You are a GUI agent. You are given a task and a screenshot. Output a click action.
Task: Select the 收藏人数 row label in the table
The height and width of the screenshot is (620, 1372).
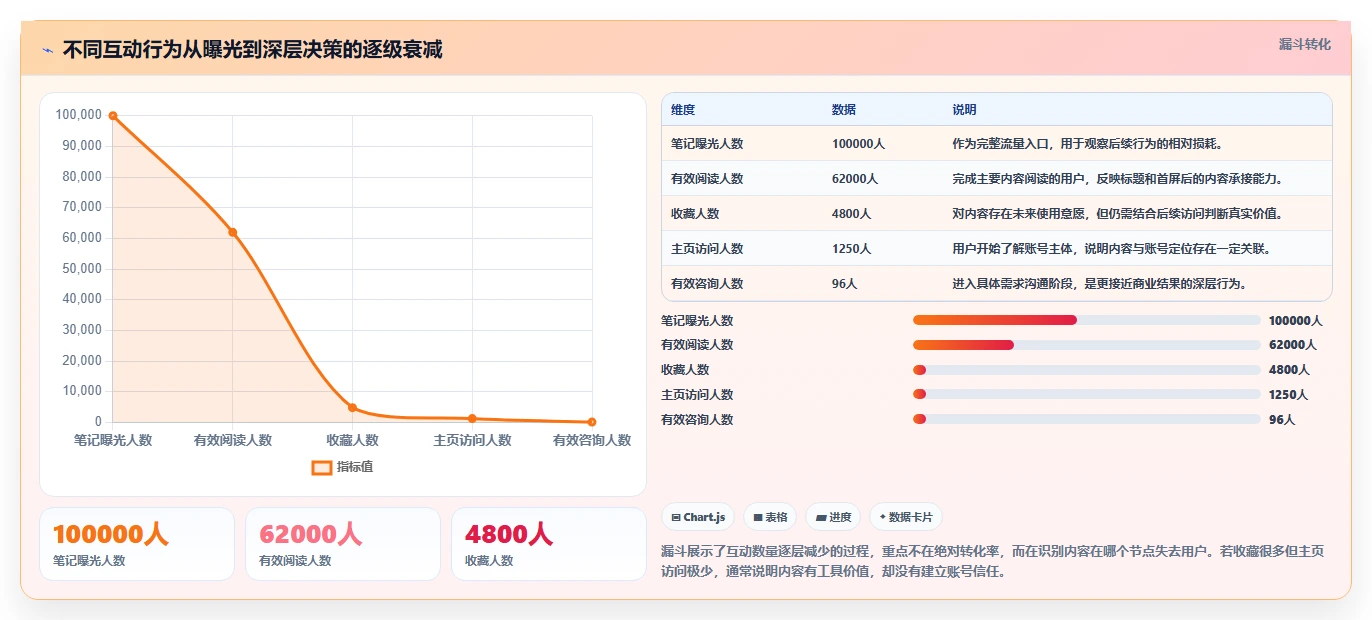pyautogui.click(x=695, y=214)
